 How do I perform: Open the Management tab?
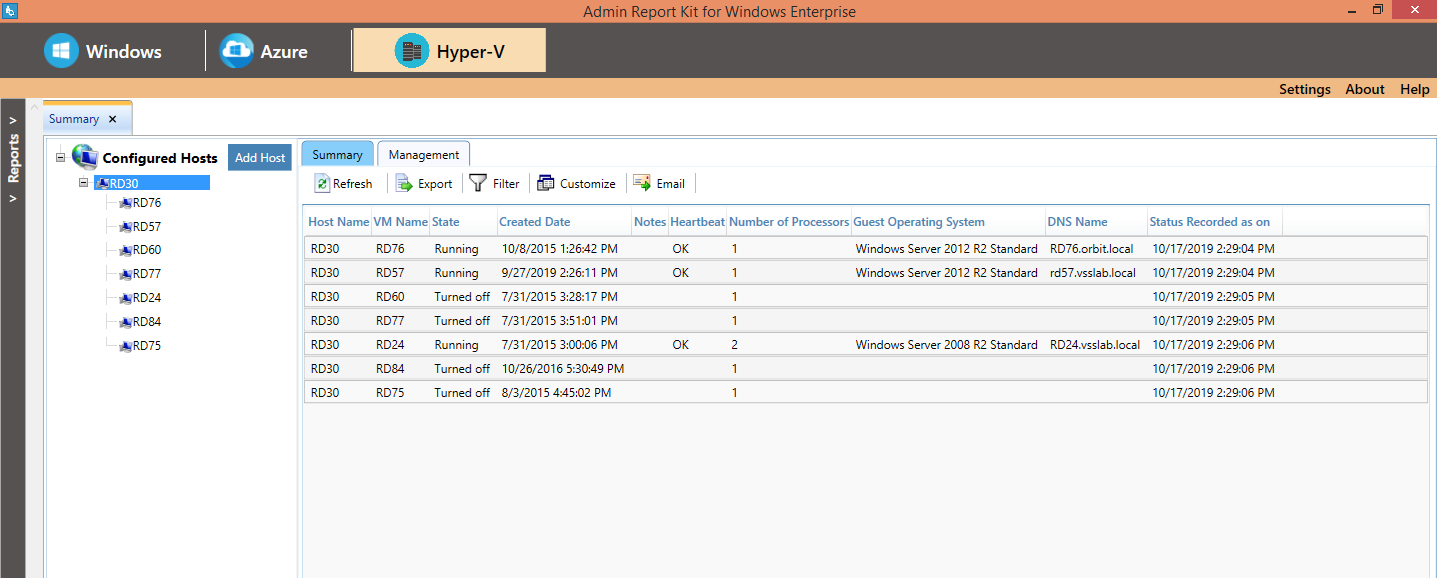(424, 154)
